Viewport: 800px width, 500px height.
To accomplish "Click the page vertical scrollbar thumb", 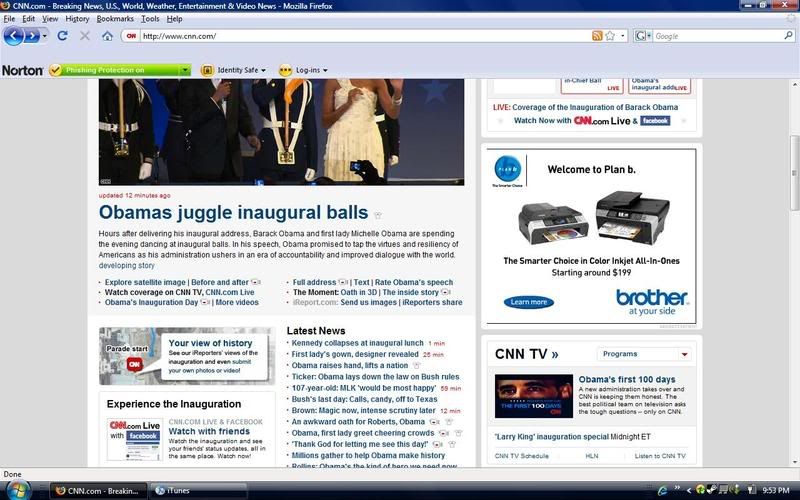I will pos(794,172).
